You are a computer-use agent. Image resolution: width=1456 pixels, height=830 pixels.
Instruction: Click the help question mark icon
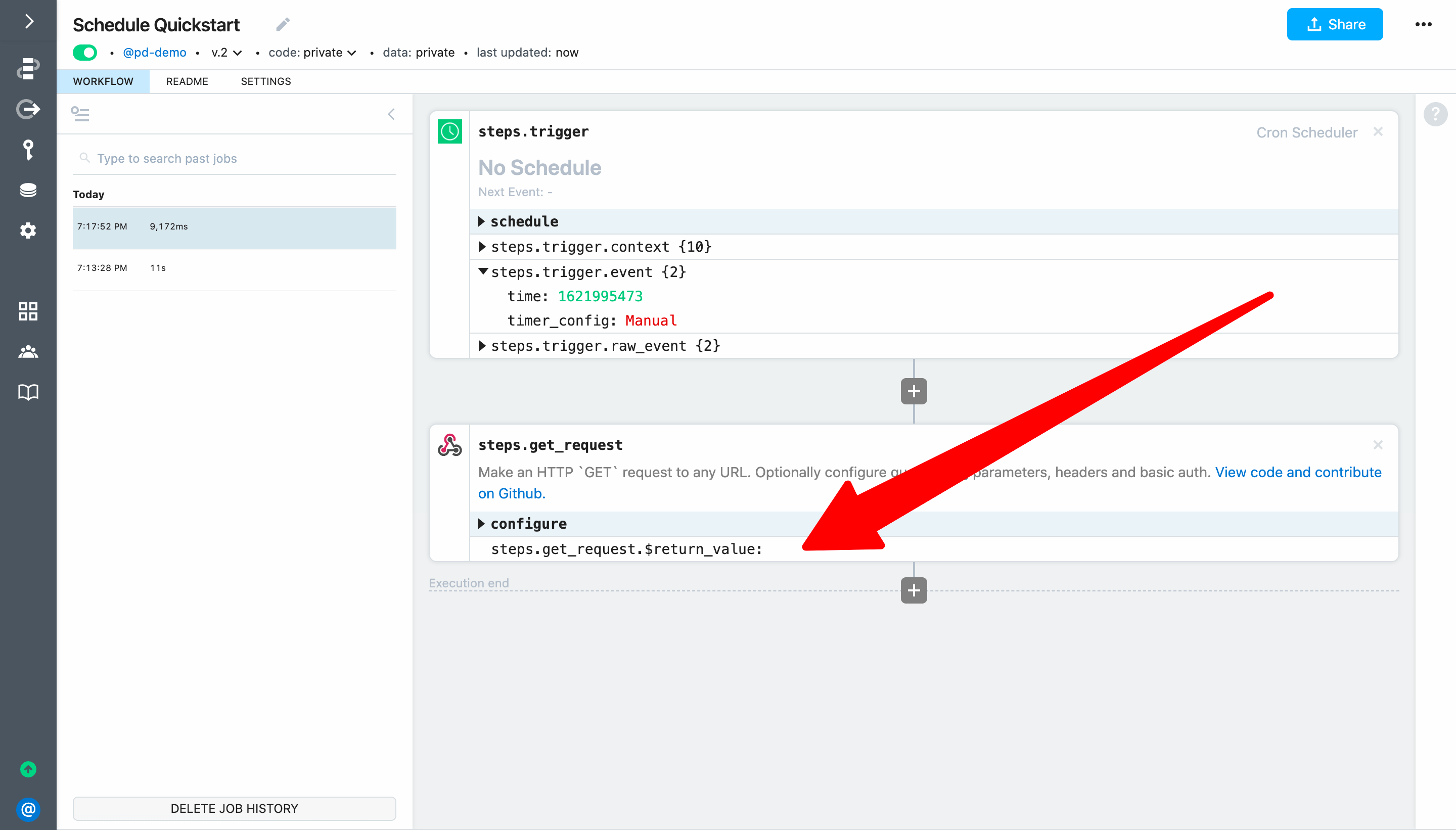[1435, 114]
